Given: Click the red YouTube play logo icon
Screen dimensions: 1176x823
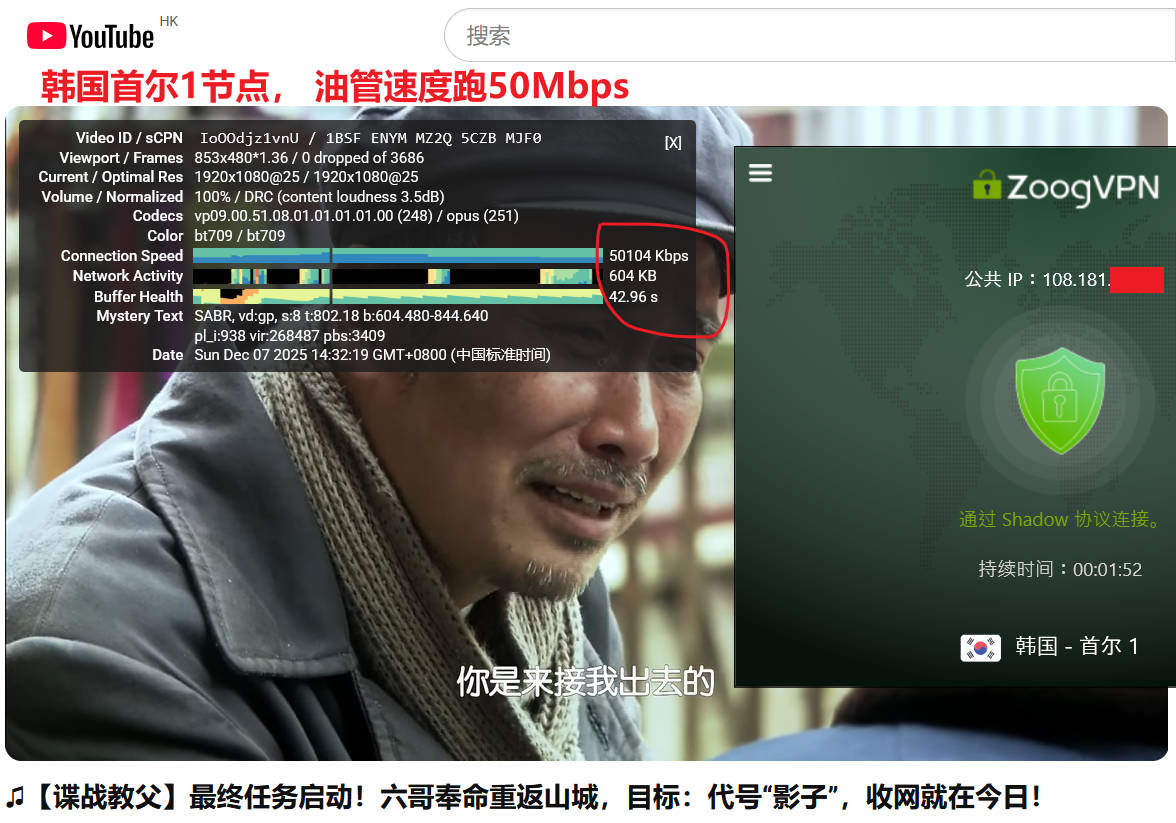Looking at the screenshot, I should [46, 37].
